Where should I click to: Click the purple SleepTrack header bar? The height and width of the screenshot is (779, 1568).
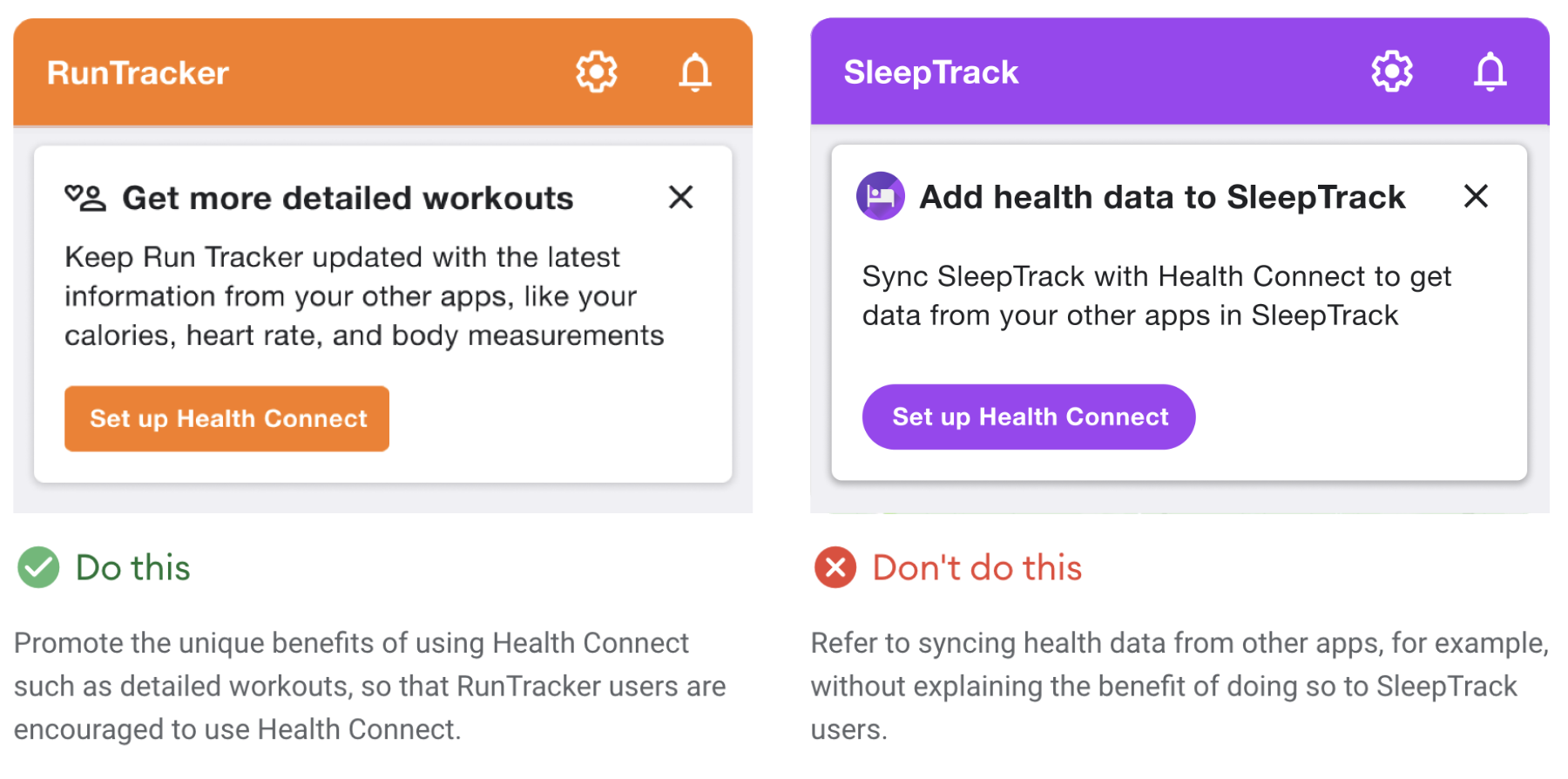(1176, 72)
